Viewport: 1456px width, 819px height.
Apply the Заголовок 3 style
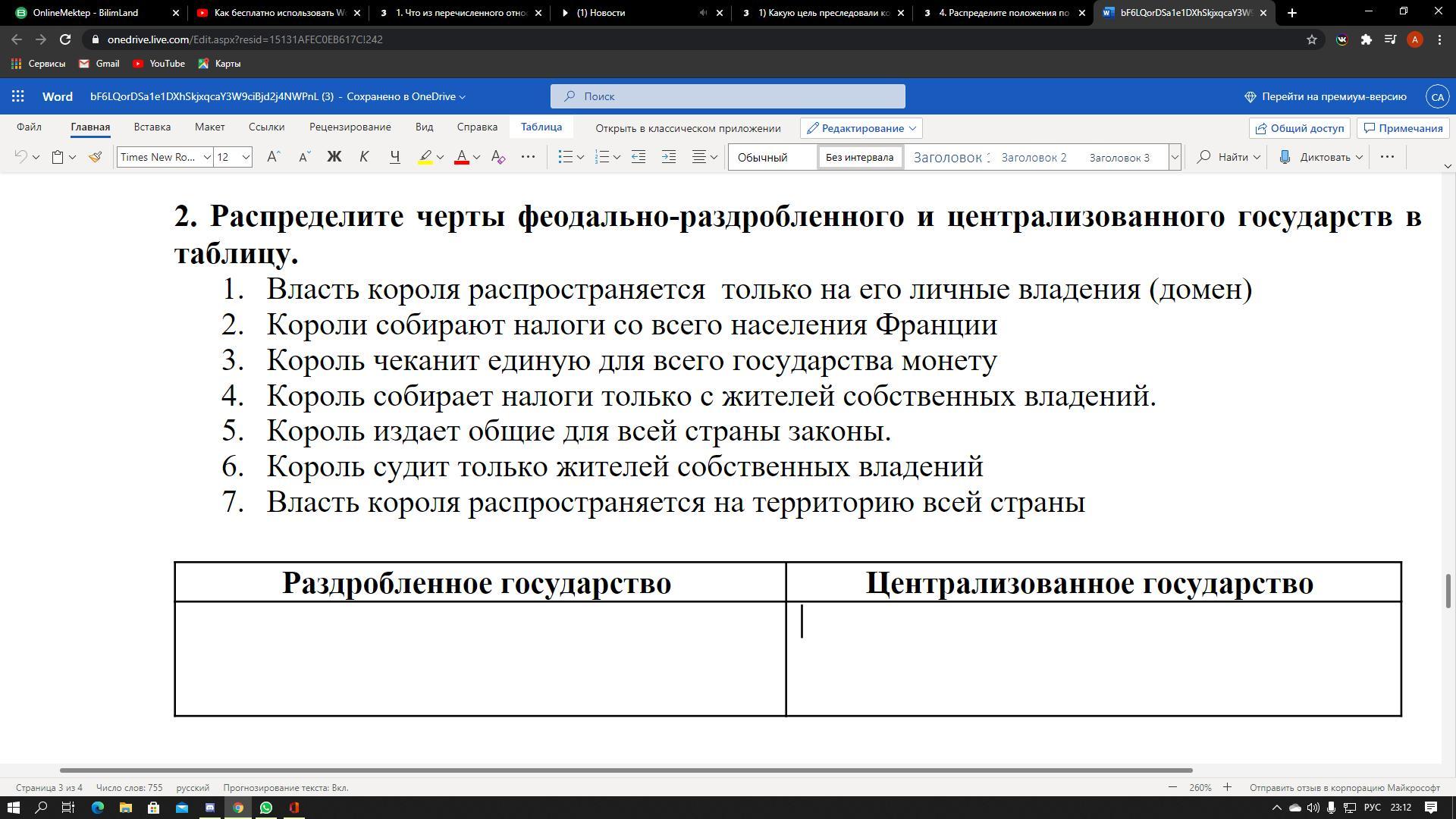tap(1120, 157)
